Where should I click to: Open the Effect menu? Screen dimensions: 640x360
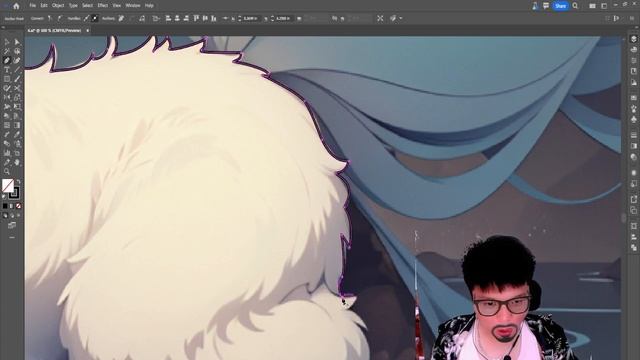click(102, 6)
